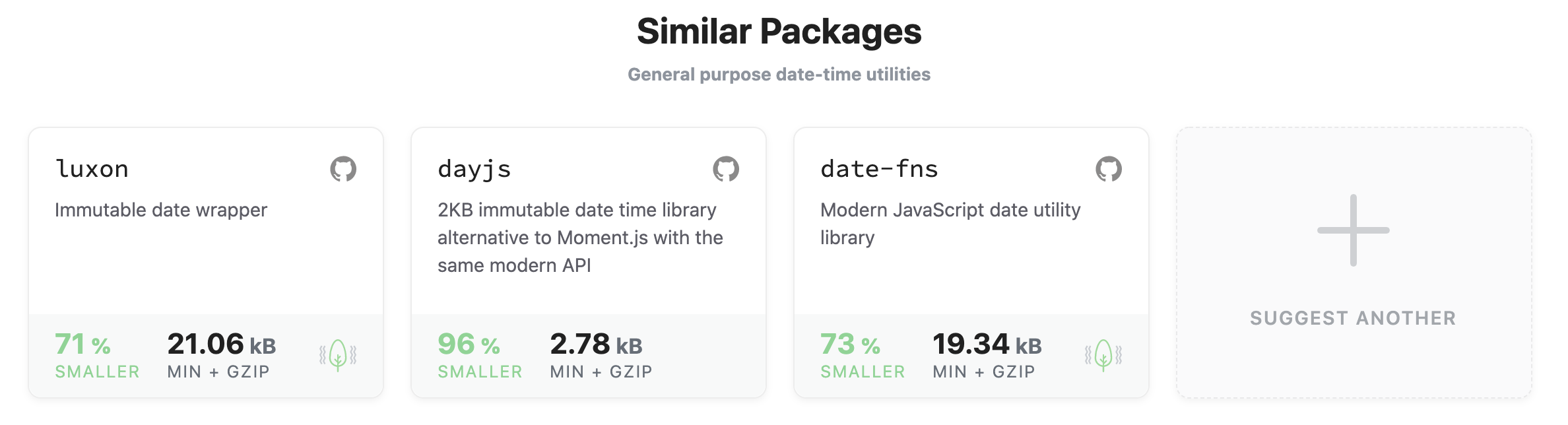1568x425 pixels.
Task: Click luxon tree-shakeable leaf icon
Action: [338, 356]
